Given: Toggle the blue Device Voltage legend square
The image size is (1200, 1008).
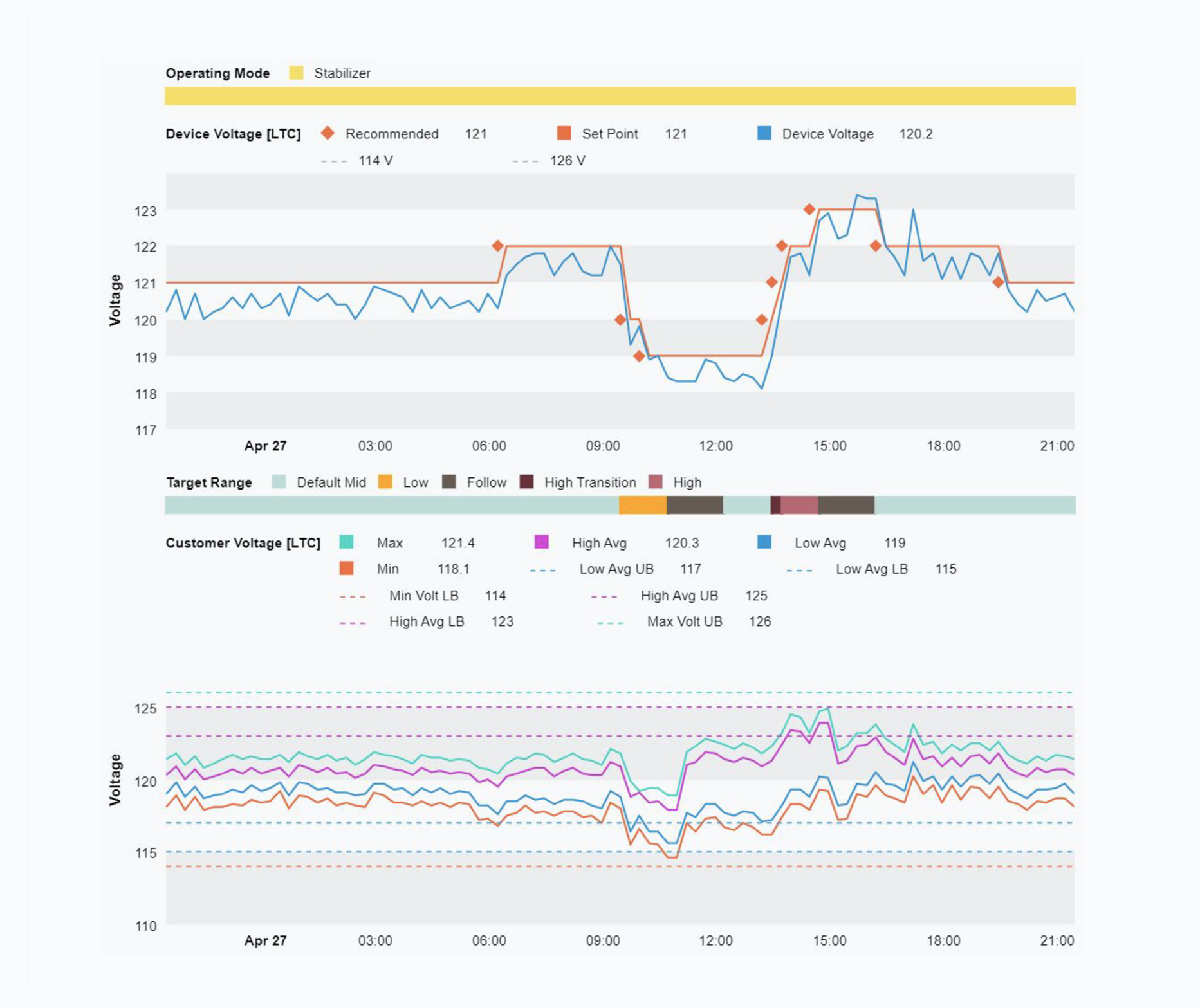Looking at the screenshot, I should pos(764,133).
